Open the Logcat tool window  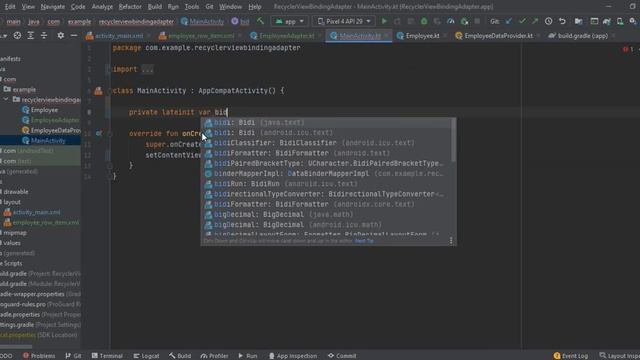pos(146,356)
